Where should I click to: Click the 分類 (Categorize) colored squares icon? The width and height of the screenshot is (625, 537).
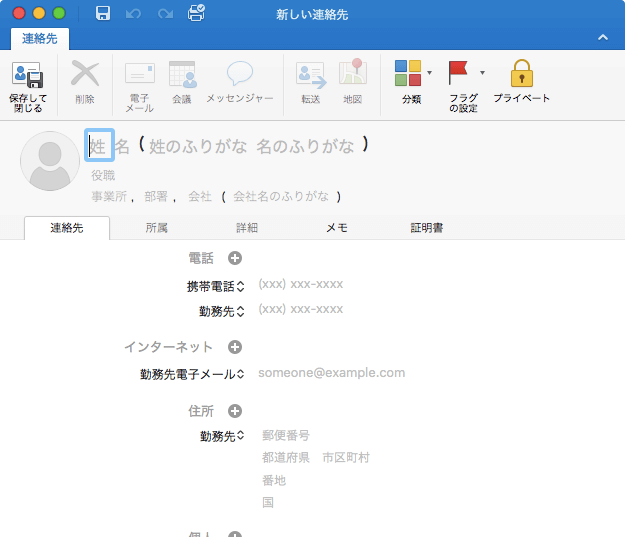coord(408,73)
